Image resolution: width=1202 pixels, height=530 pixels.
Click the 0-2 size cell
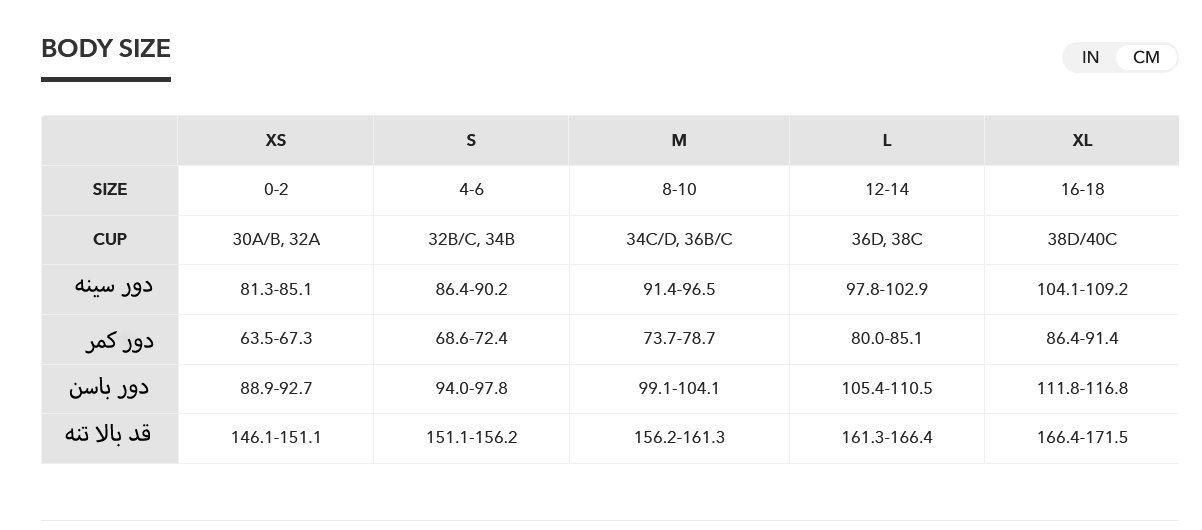pos(276,190)
